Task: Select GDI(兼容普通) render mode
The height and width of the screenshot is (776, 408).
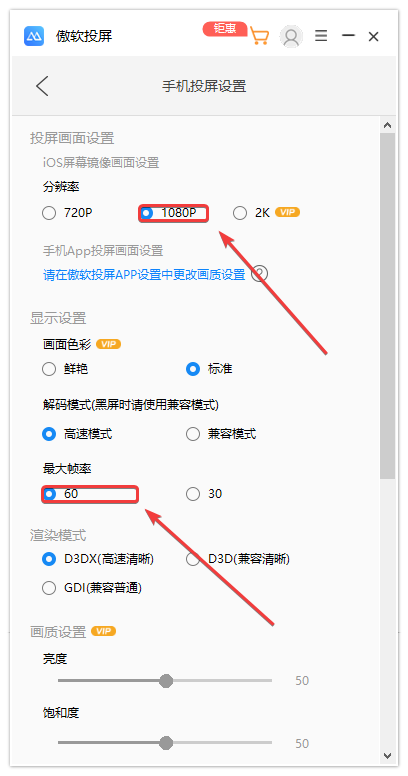Action: point(92,588)
